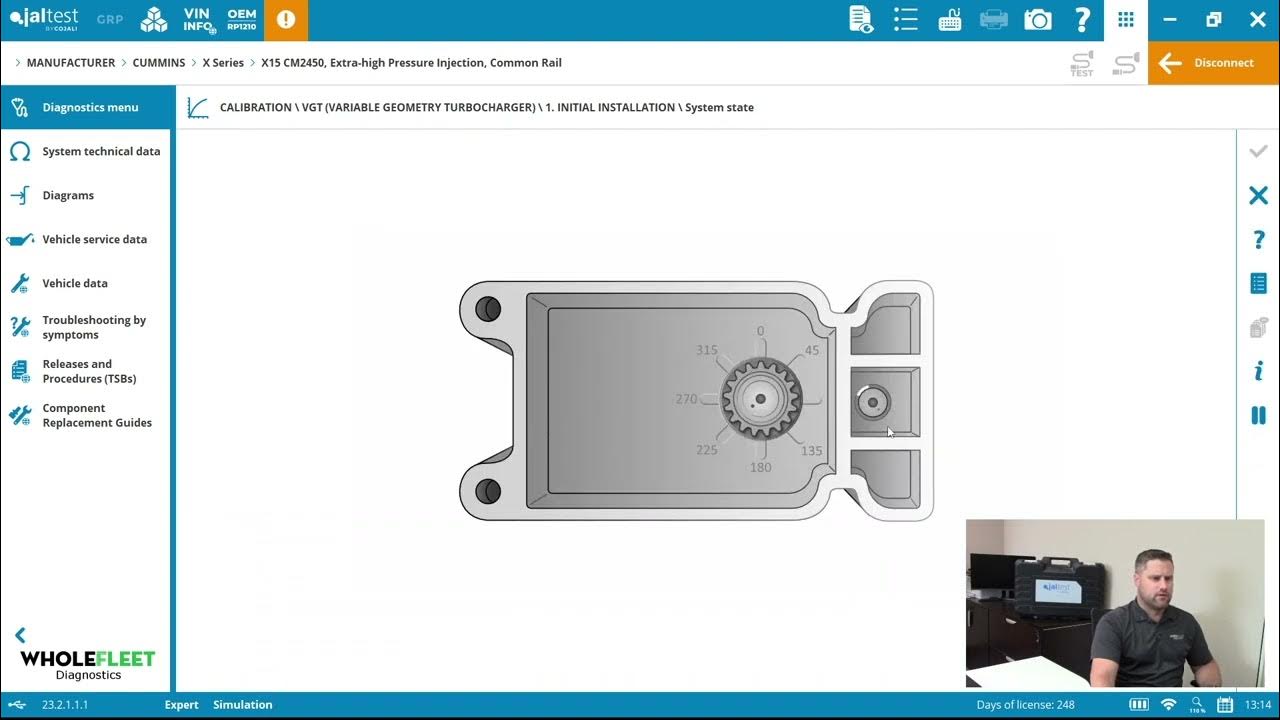Click the calibration graph icon in the header

(198, 108)
